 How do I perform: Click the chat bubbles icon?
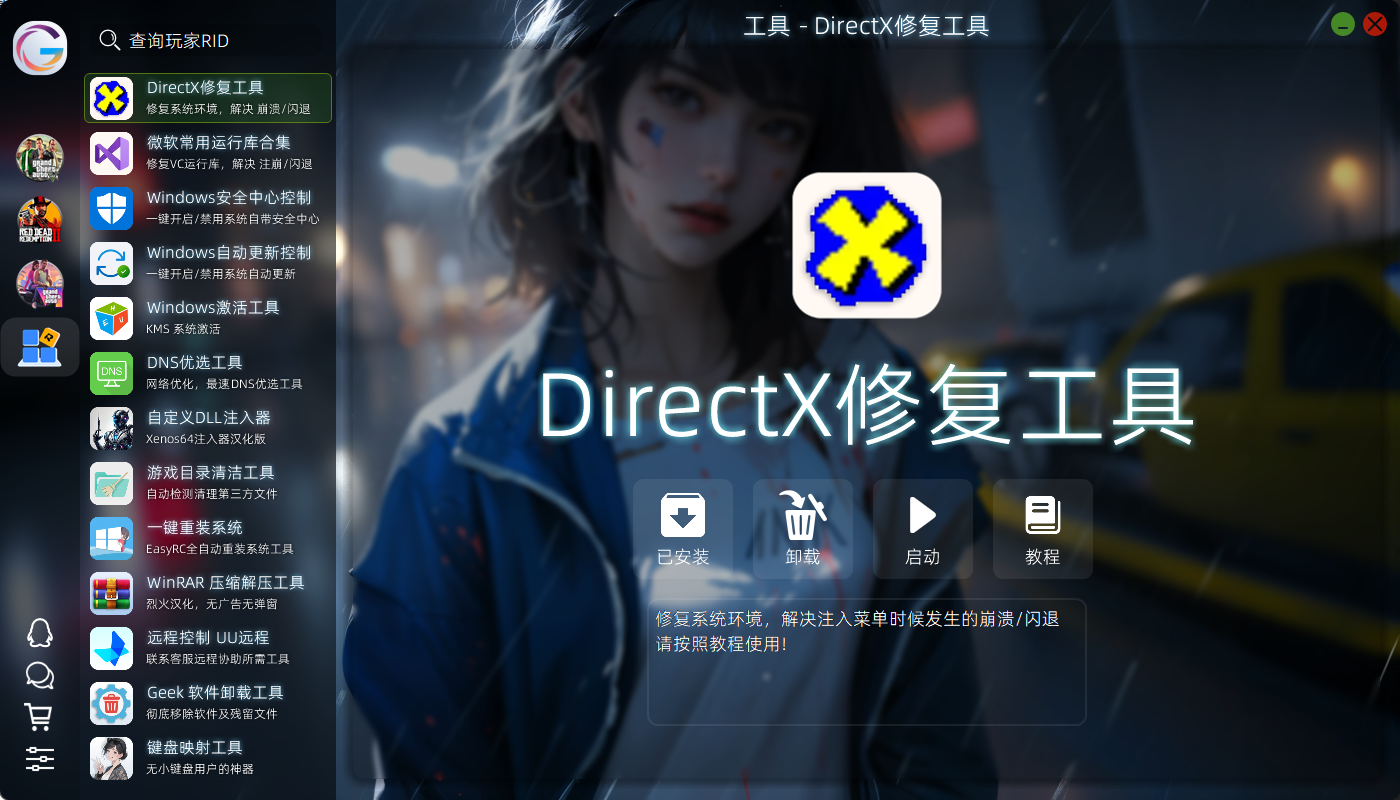click(x=39, y=676)
